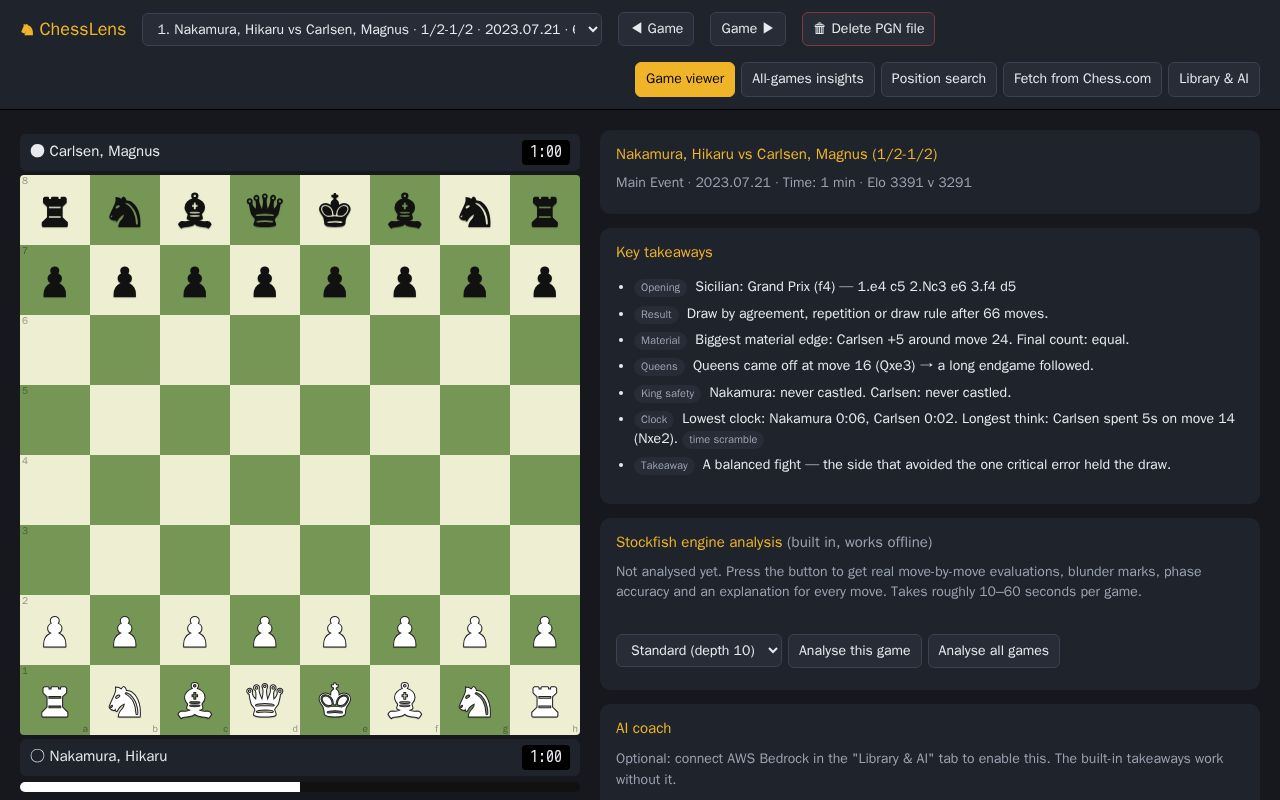Click the 'time scramble' tag
1280x800 pixels.
point(723,440)
